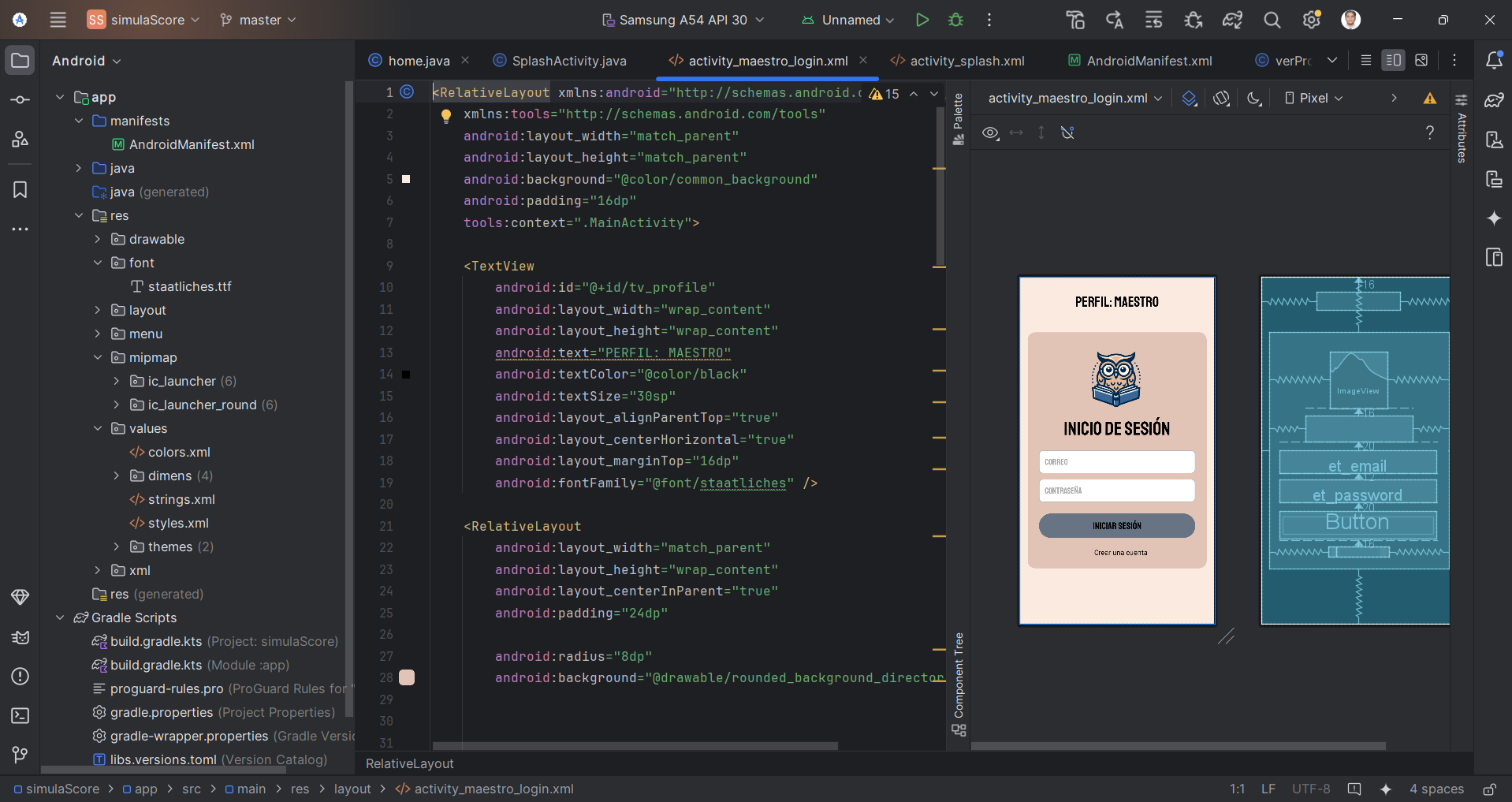Switch editor to Design-only view
1512x802 pixels.
tap(1421, 60)
